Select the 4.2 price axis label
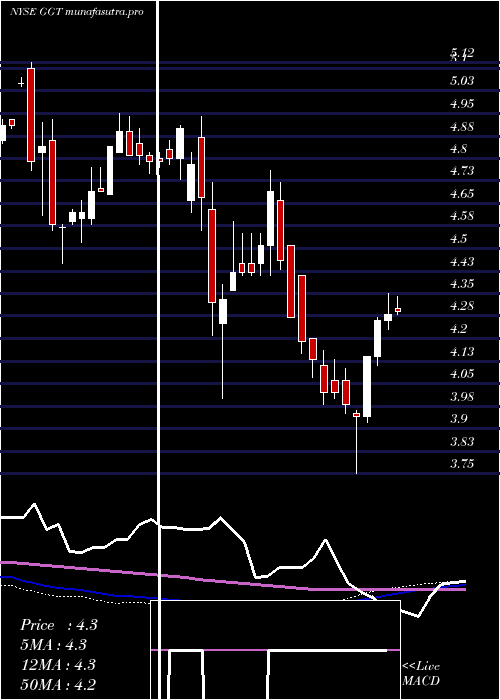The height and width of the screenshot is (700, 500). [459, 329]
